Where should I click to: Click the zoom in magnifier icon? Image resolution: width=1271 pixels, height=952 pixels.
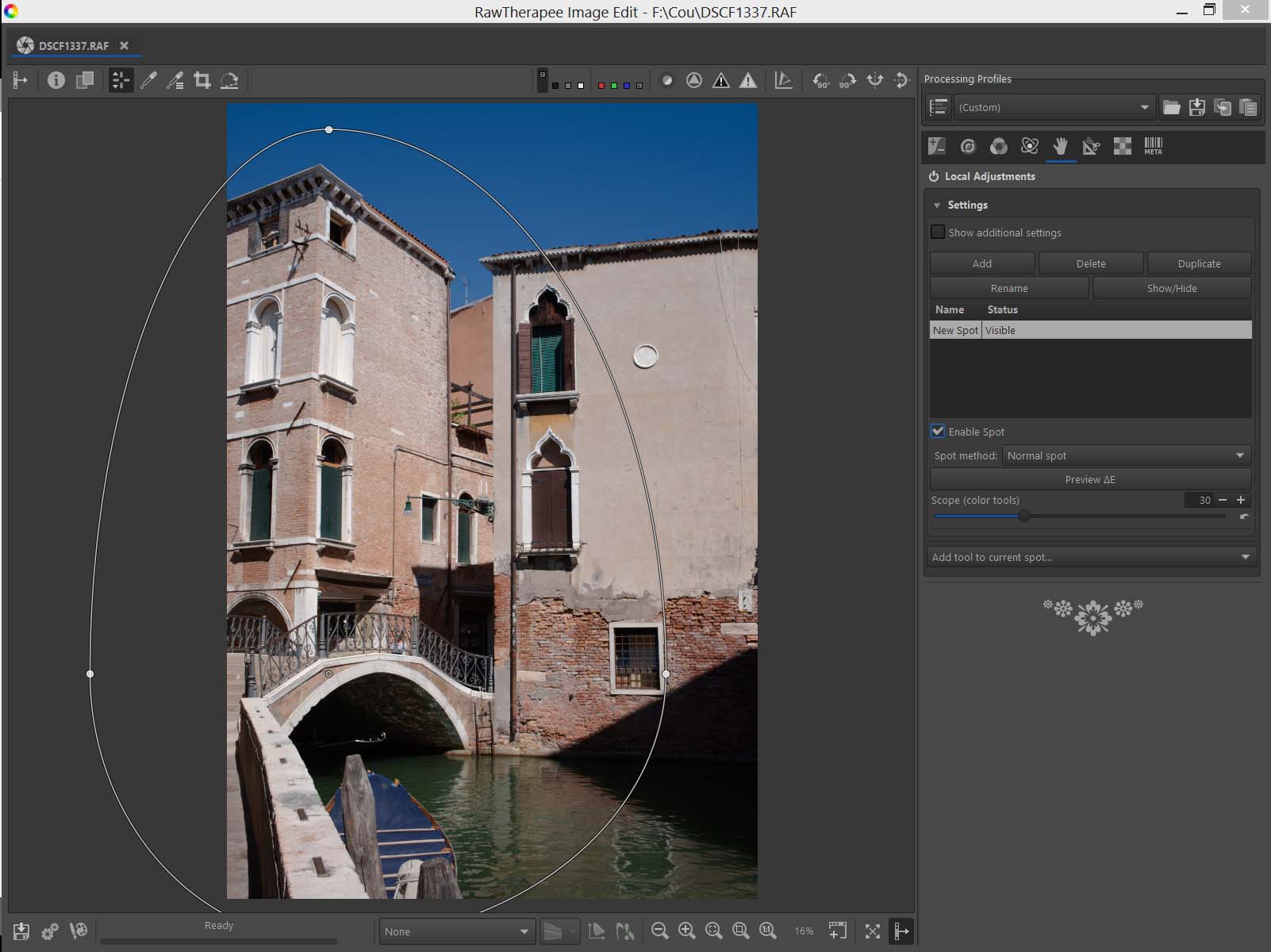coord(687,931)
